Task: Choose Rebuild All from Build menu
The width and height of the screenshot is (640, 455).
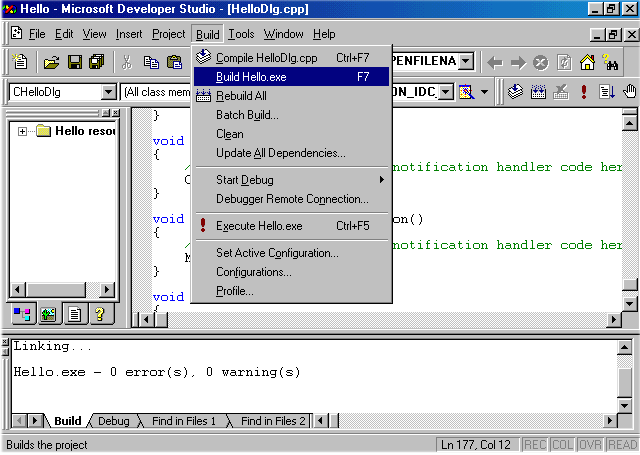Action: 291,96
